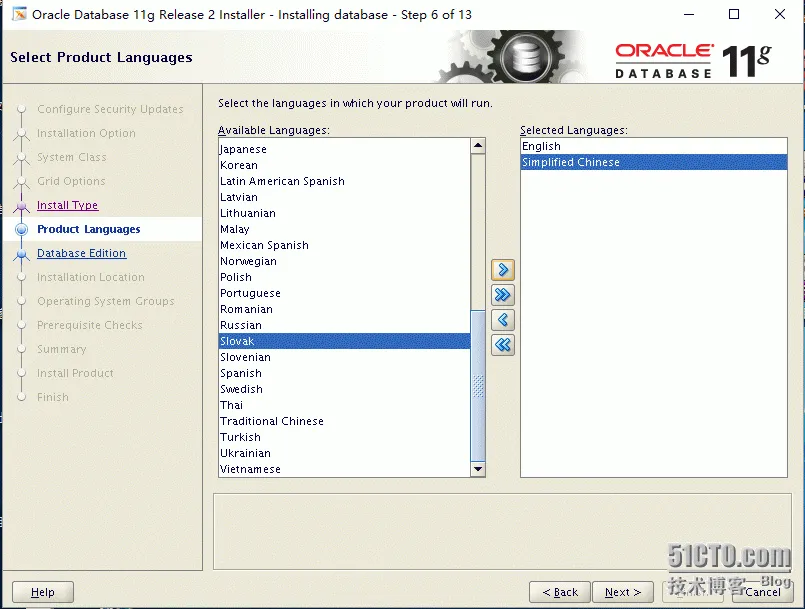Select Portuguese in the list
Image resolution: width=805 pixels, height=609 pixels.
click(344, 293)
